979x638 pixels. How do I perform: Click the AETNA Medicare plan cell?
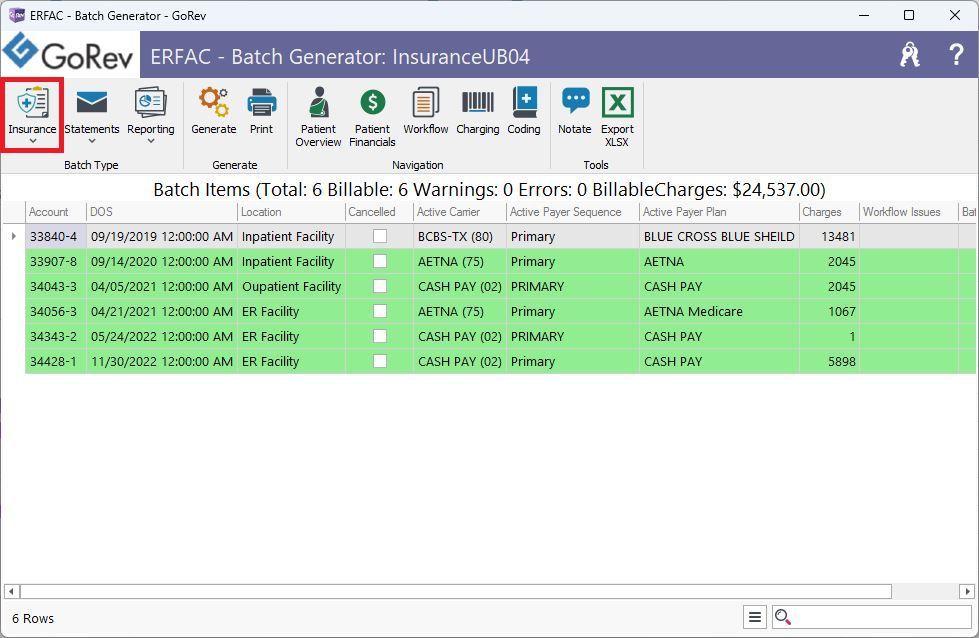point(719,312)
